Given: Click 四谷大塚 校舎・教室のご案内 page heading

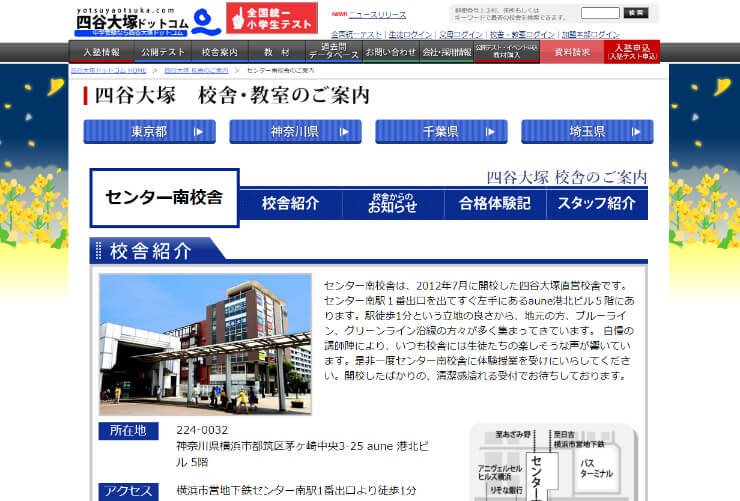Looking at the screenshot, I should coord(232,96).
